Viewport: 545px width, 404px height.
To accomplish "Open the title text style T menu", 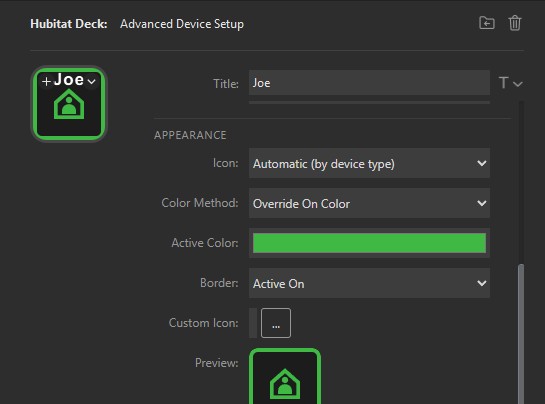I will click(x=510, y=83).
